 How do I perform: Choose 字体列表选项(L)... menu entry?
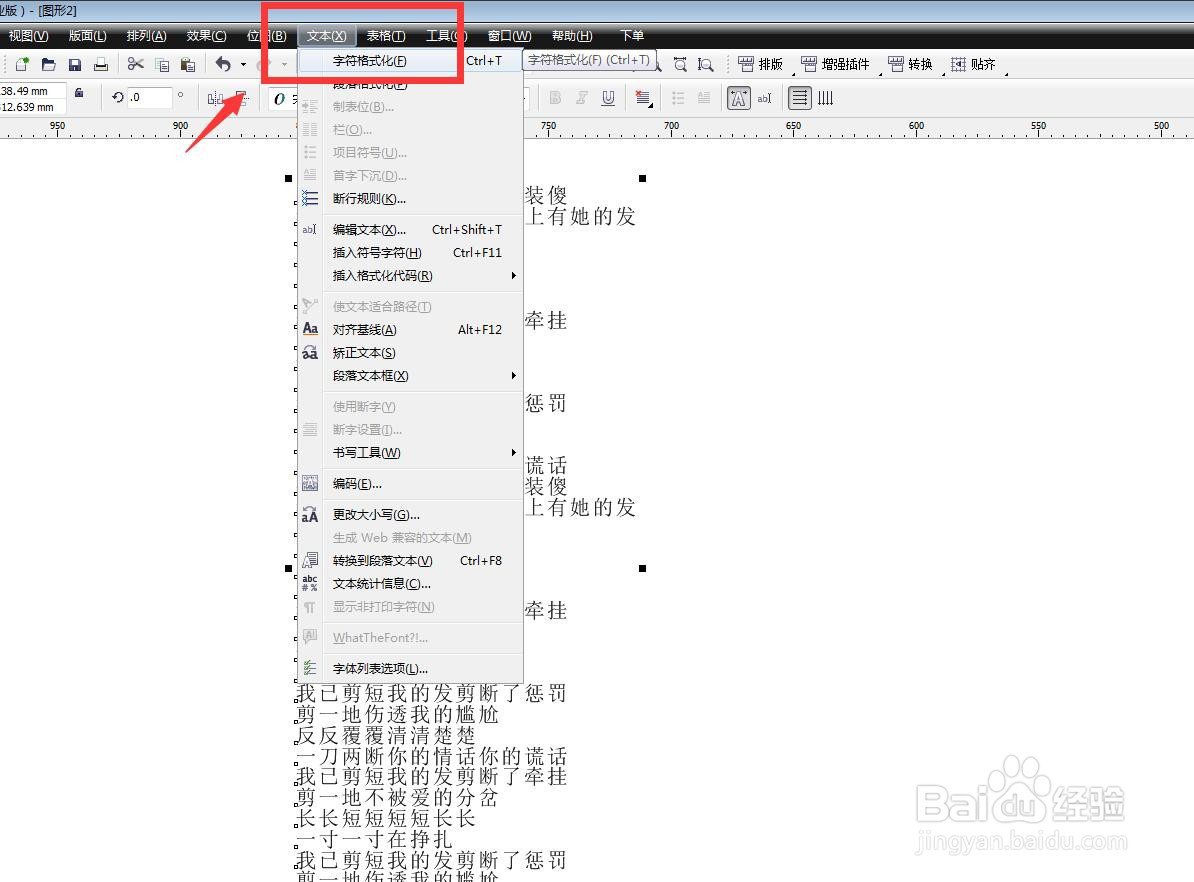[x=410, y=669]
